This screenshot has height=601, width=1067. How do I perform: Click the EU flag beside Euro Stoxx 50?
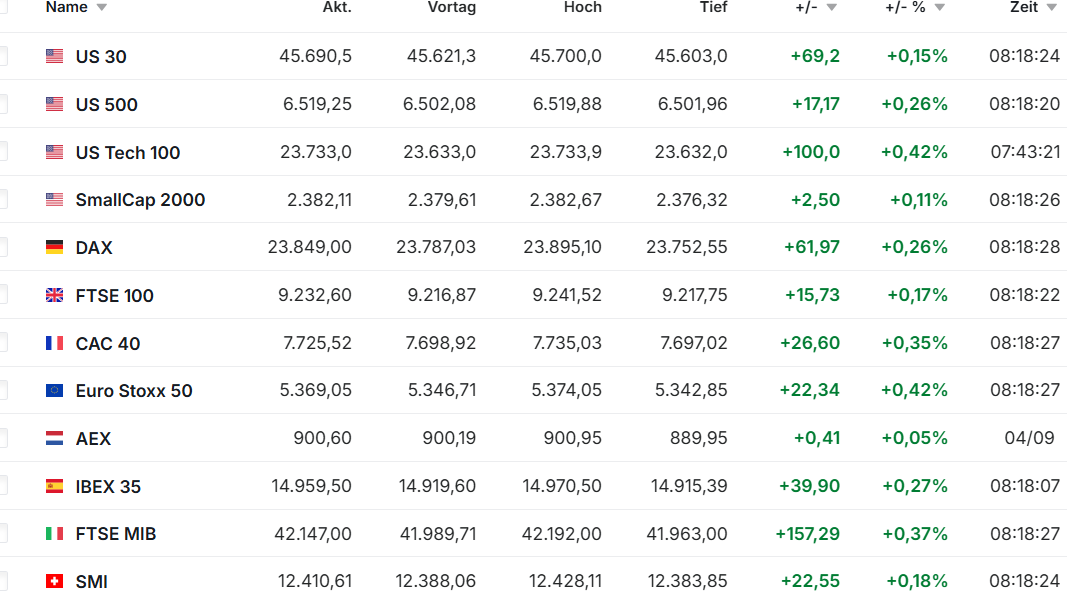coord(54,390)
